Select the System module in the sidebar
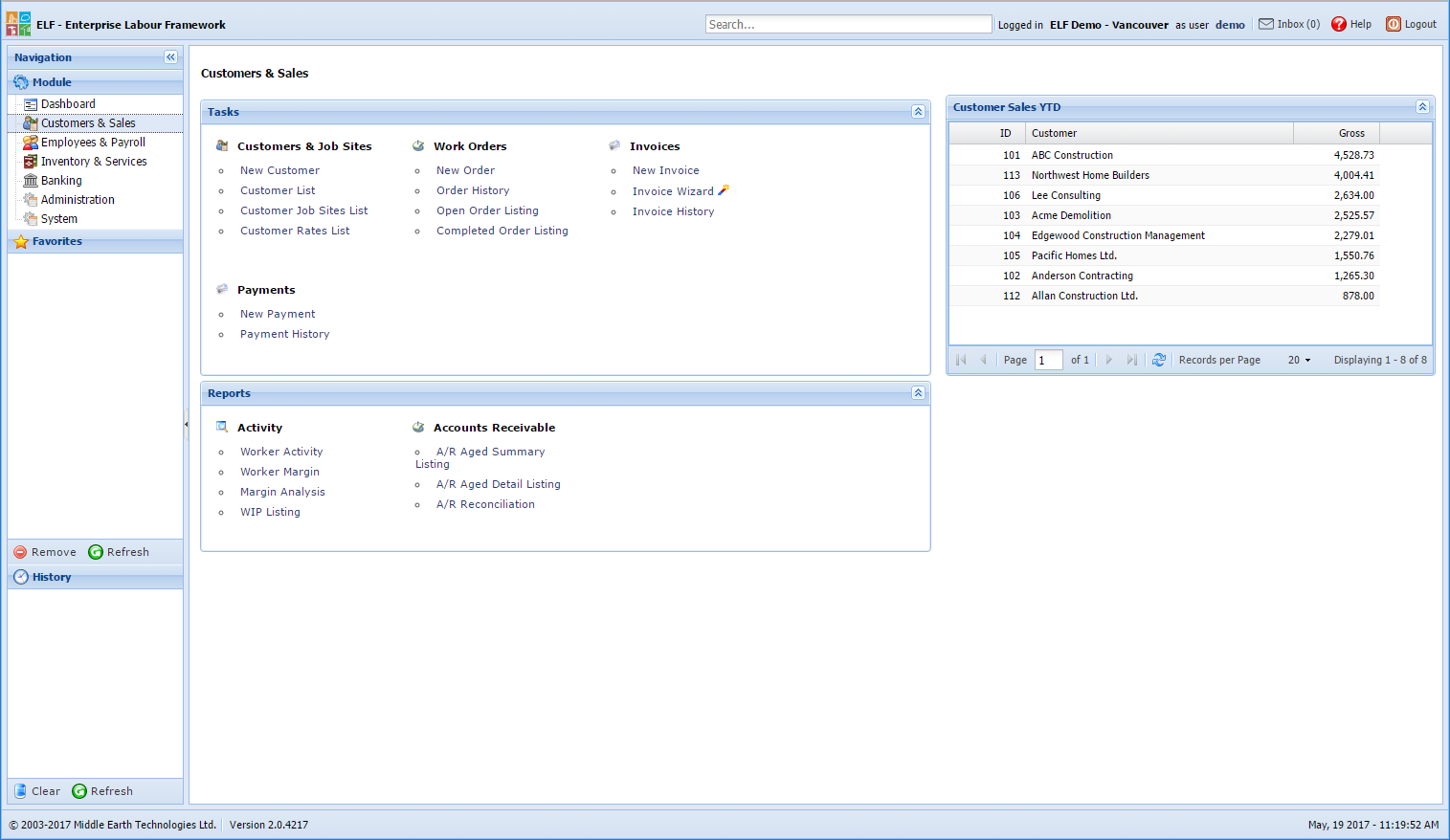Image resolution: width=1450 pixels, height=840 pixels. pyautogui.click(x=59, y=218)
